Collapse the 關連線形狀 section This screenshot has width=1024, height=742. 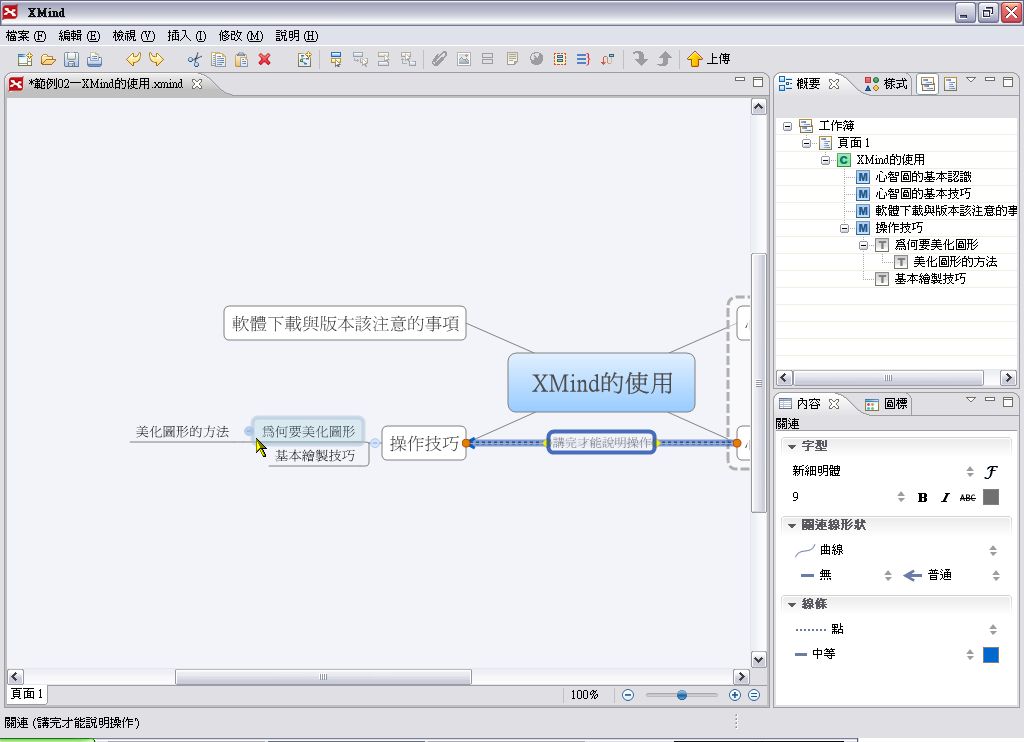coord(792,525)
